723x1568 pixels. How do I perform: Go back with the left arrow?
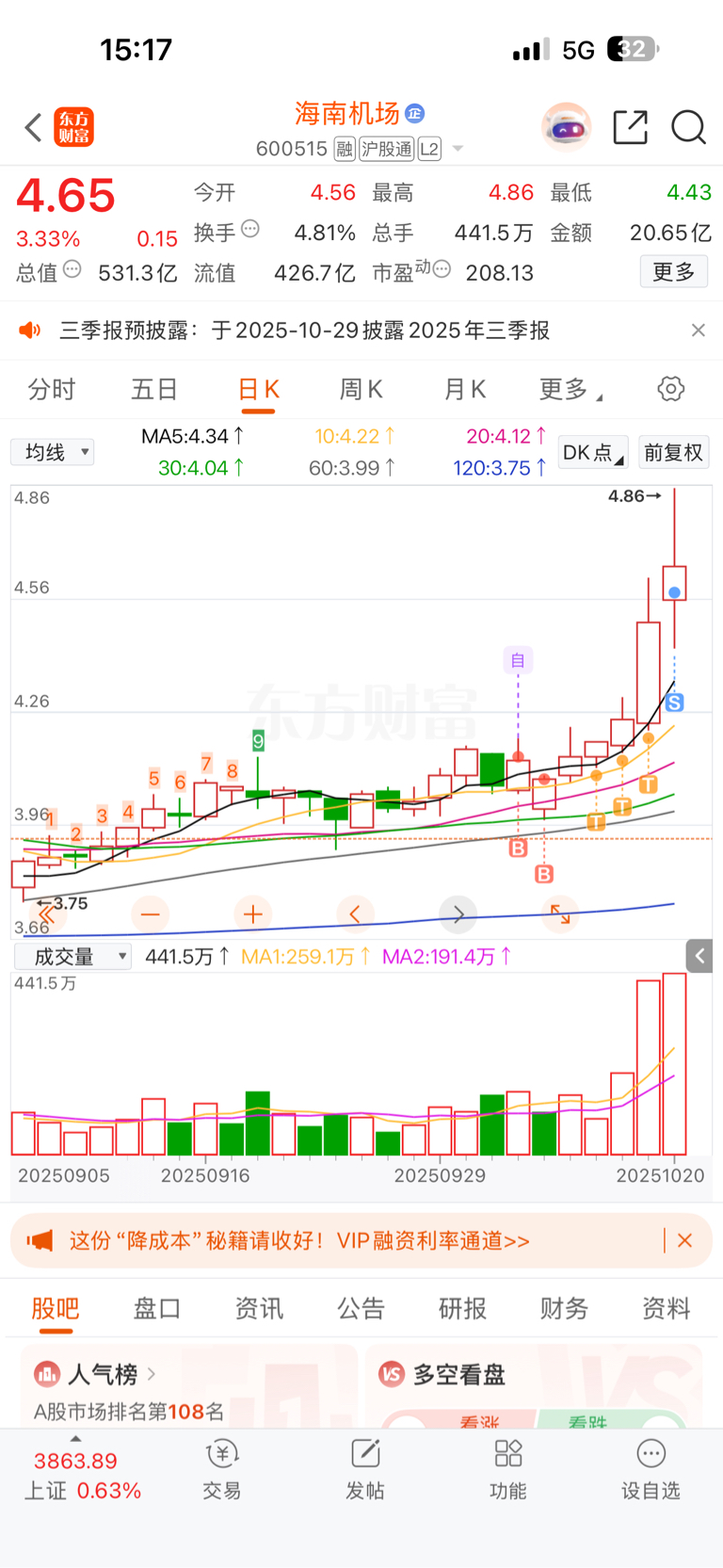point(34,127)
